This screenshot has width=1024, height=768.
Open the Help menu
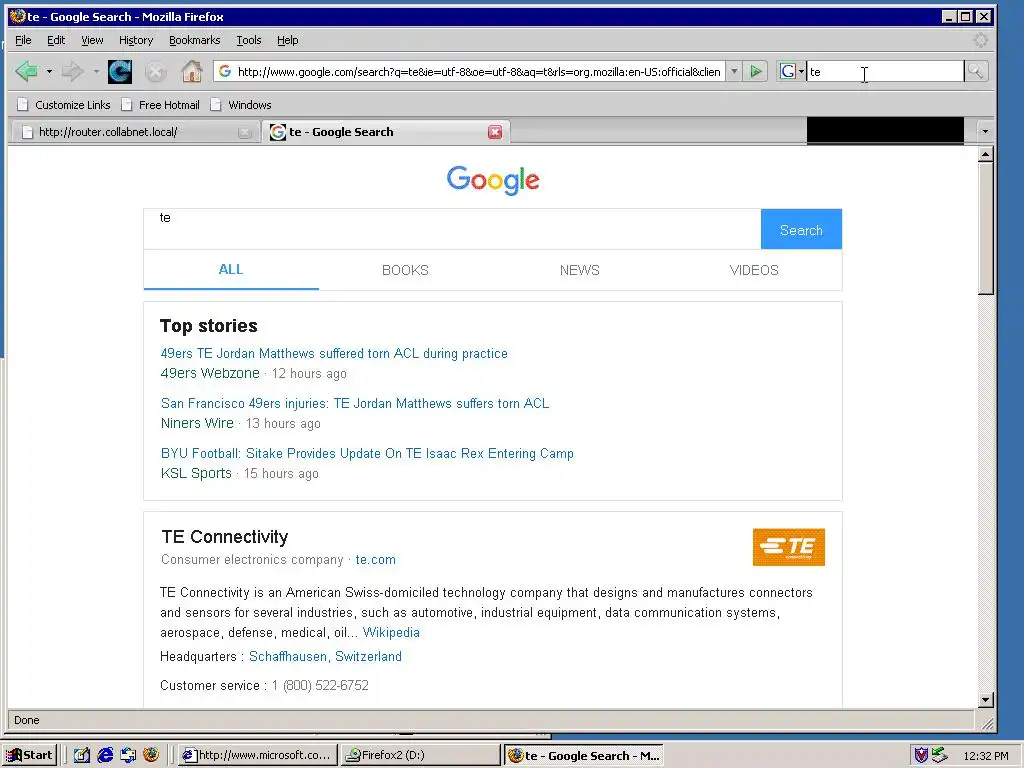tap(287, 40)
